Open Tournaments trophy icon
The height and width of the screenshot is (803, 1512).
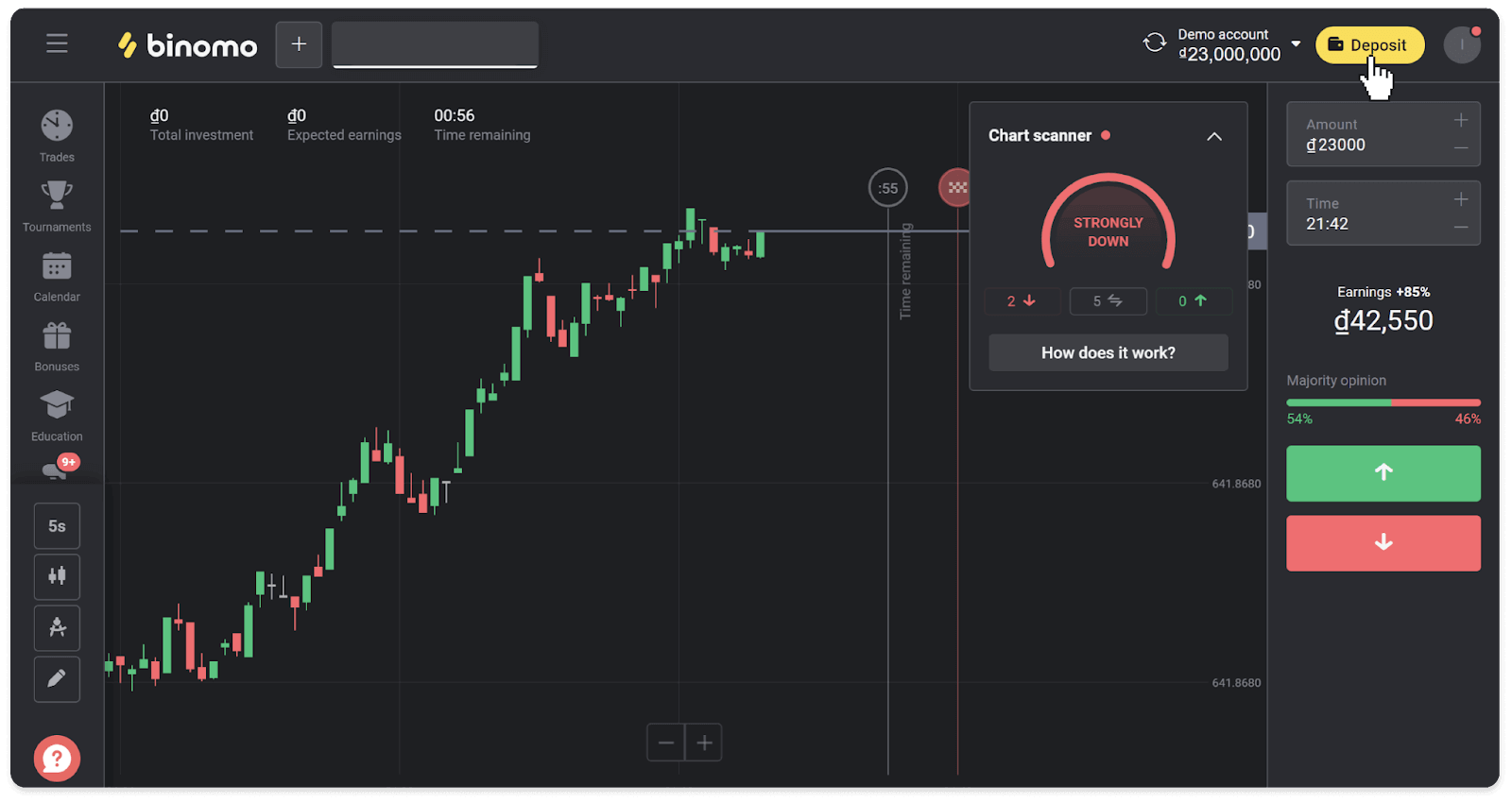(x=57, y=196)
